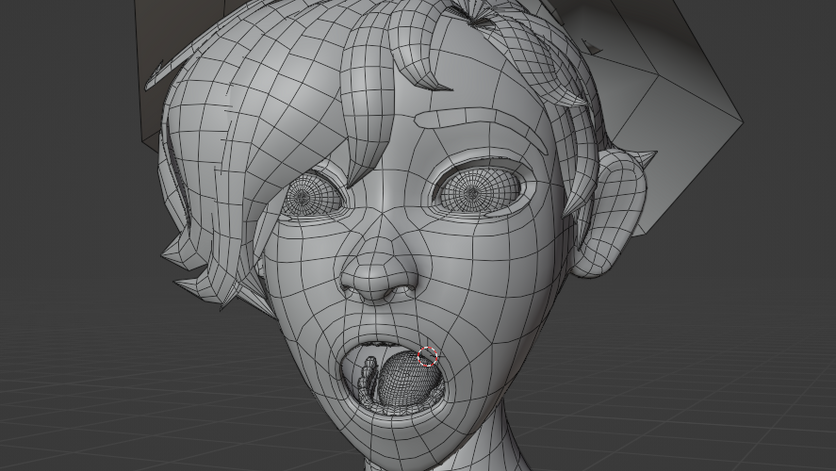Click the eyeball mesh partly covered by hair
836x471 pixels.
pyautogui.click(x=310, y=196)
